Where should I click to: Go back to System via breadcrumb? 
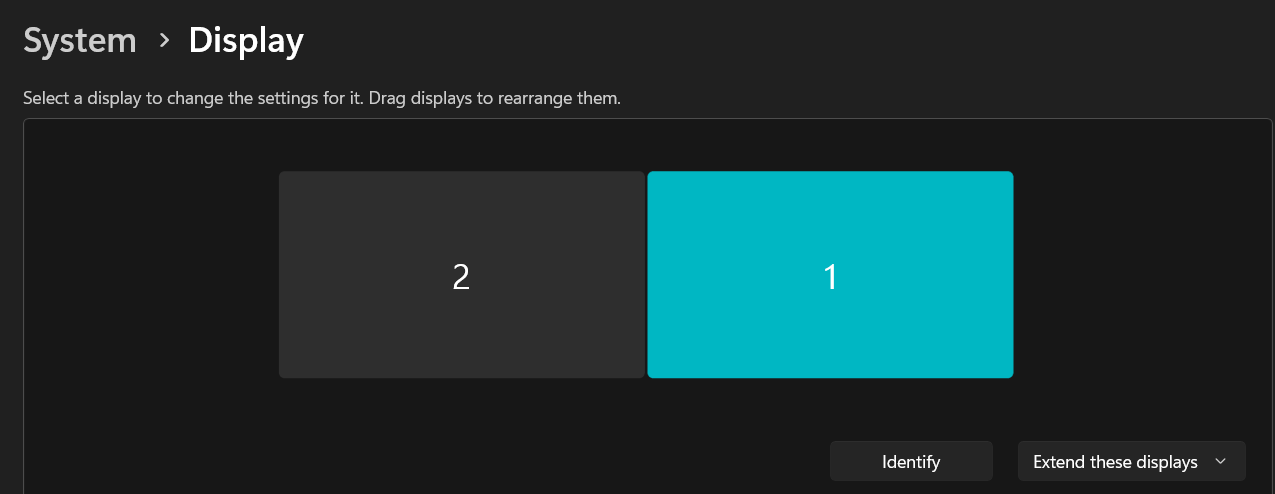click(80, 41)
